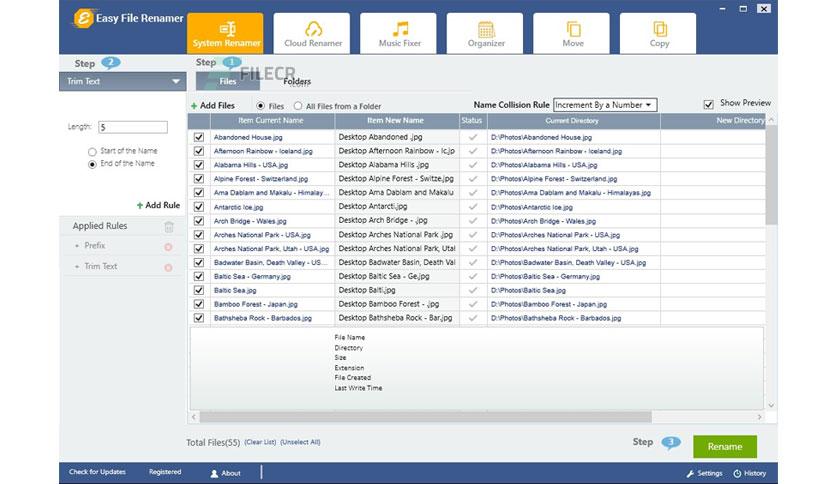The height and width of the screenshot is (484, 836).
Task: Sort by Item New Name column header
Action: [x=396, y=121]
